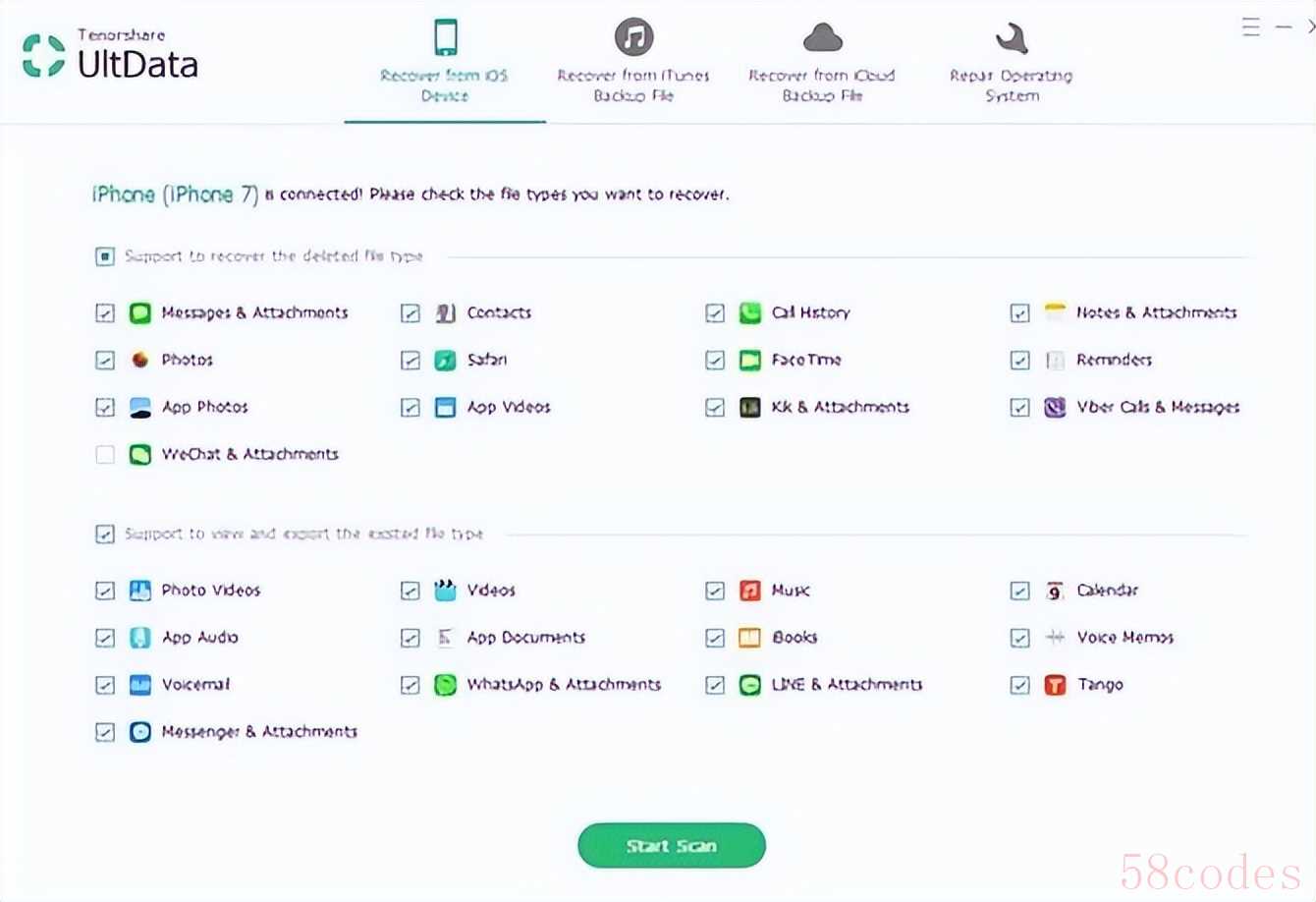Click the Tango icon
This screenshot has height=902, width=1316.
pyautogui.click(x=1055, y=685)
